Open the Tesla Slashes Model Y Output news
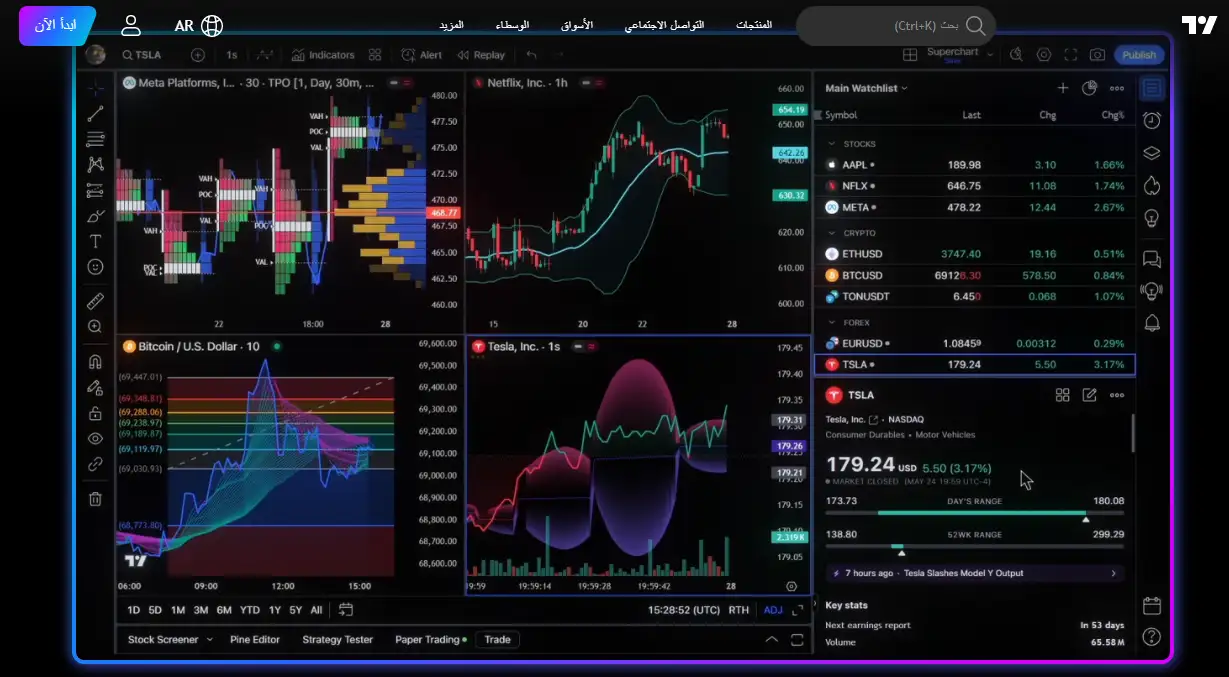 pyautogui.click(x=975, y=574)
